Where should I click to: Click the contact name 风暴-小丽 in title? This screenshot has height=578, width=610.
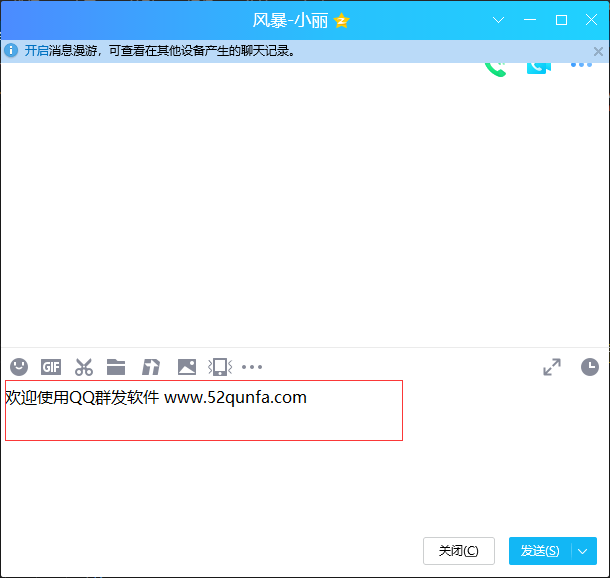[290, 21]
